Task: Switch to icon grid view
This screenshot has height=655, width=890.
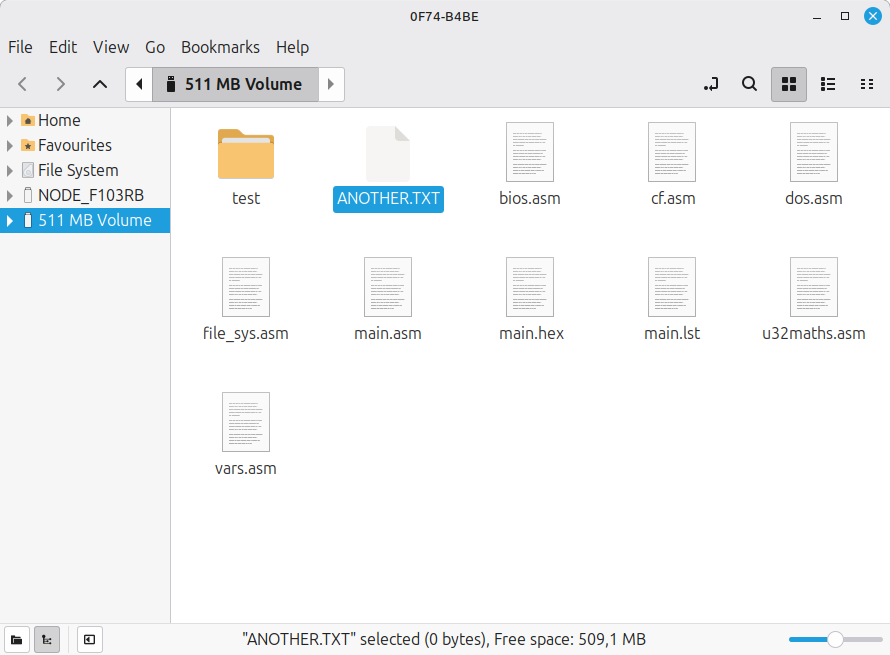Action: pyautogui.click(x=788, y=85)
